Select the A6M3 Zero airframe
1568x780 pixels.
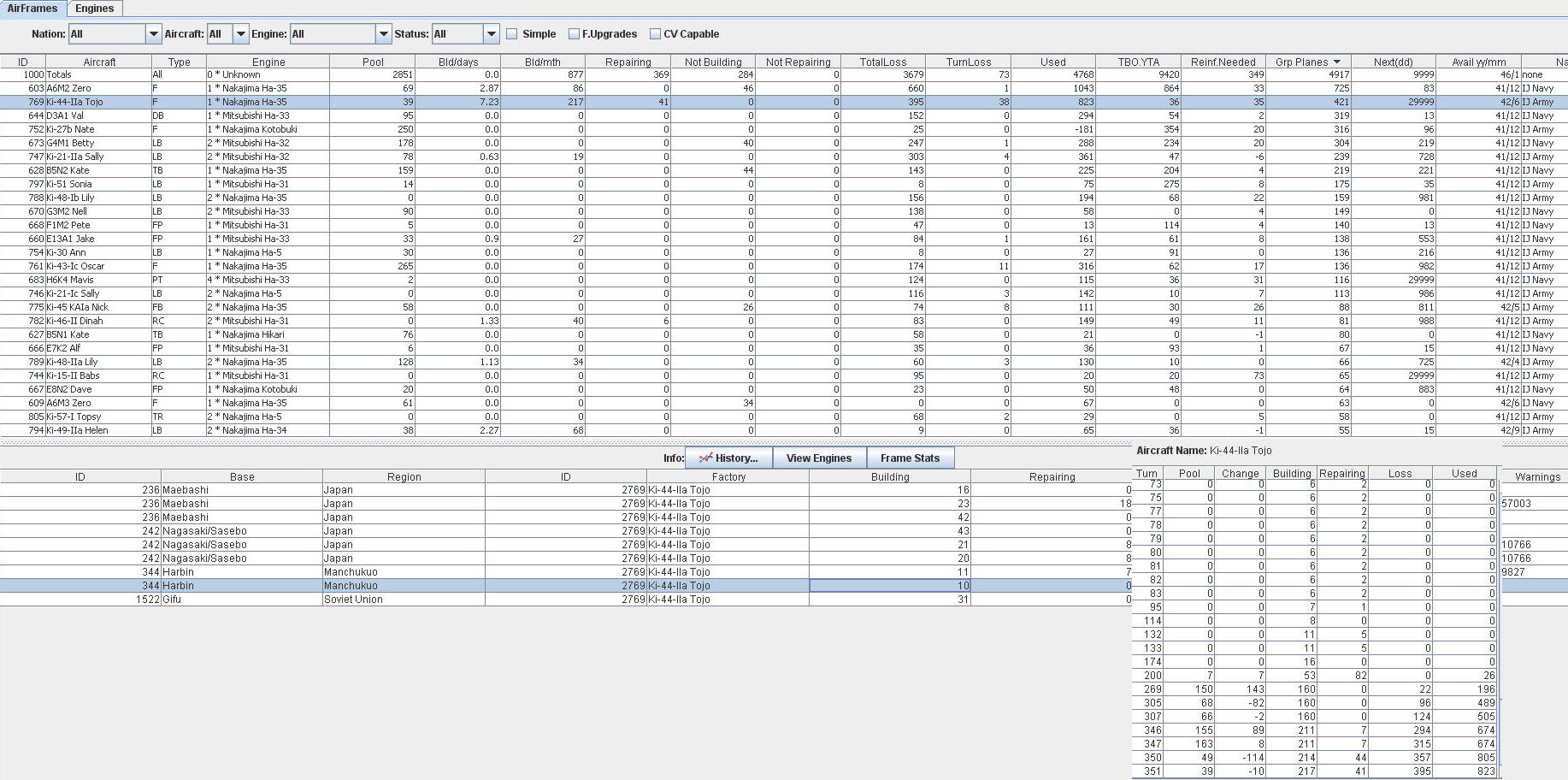coord(784,403)
